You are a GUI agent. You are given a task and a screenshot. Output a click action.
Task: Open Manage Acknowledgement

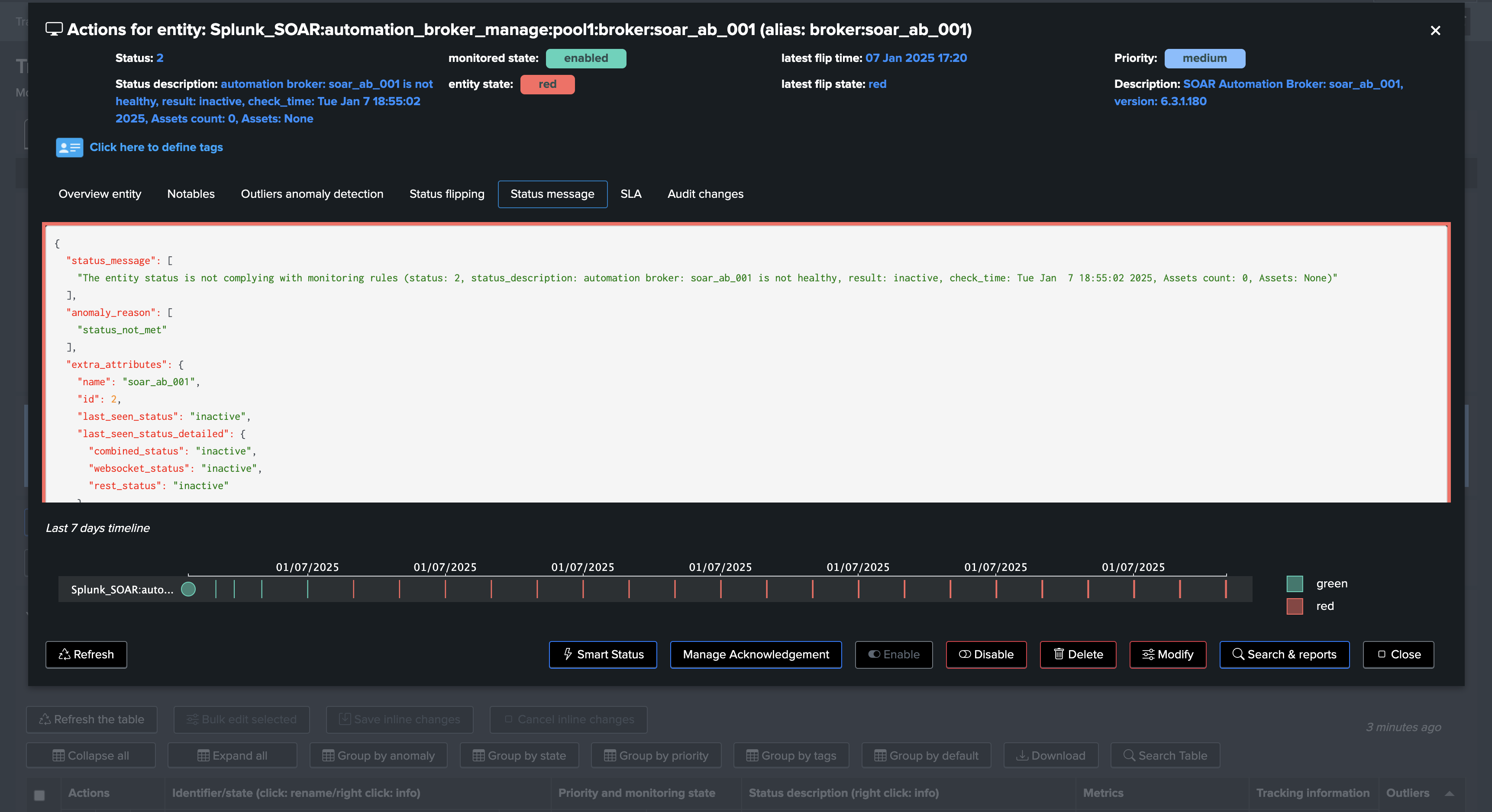click(756, 654)
